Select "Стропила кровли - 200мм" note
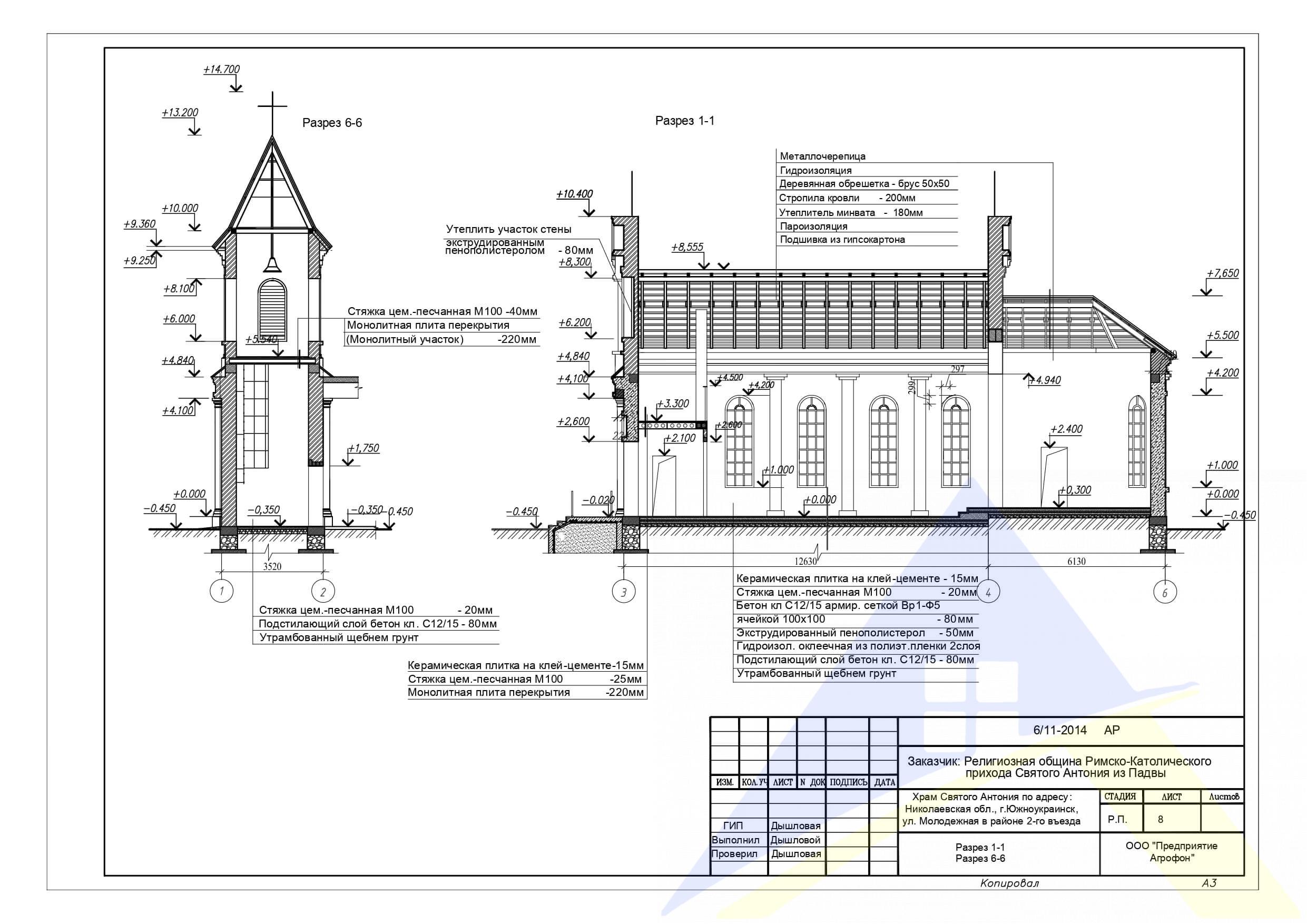The height and width of the screenshot is (924, 1307). pos(847,198)
